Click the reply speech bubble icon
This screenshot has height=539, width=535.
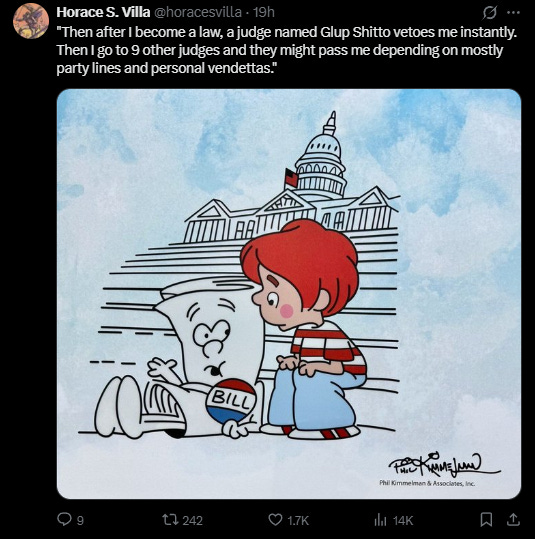64,519
